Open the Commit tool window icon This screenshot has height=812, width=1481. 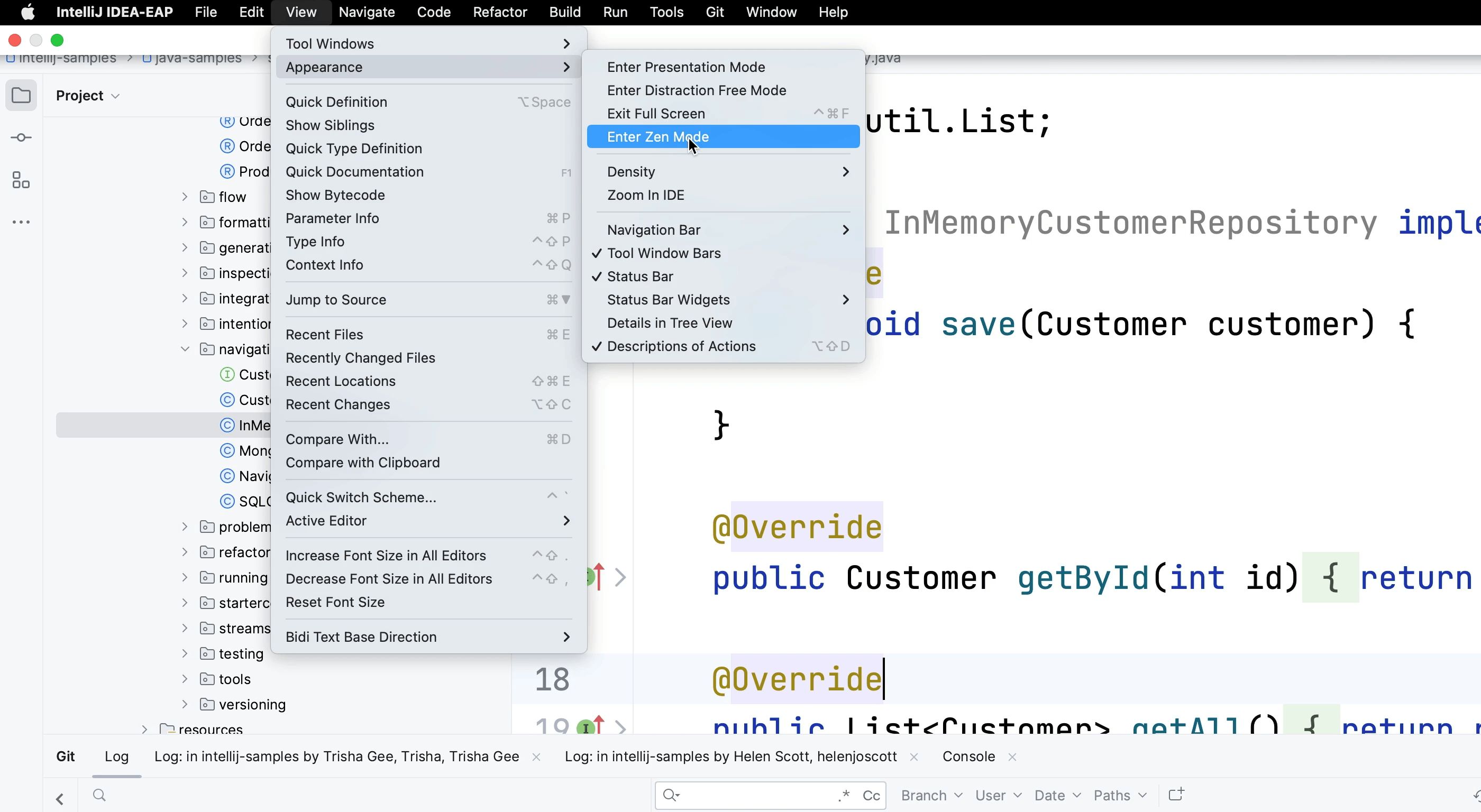point(21,138)
